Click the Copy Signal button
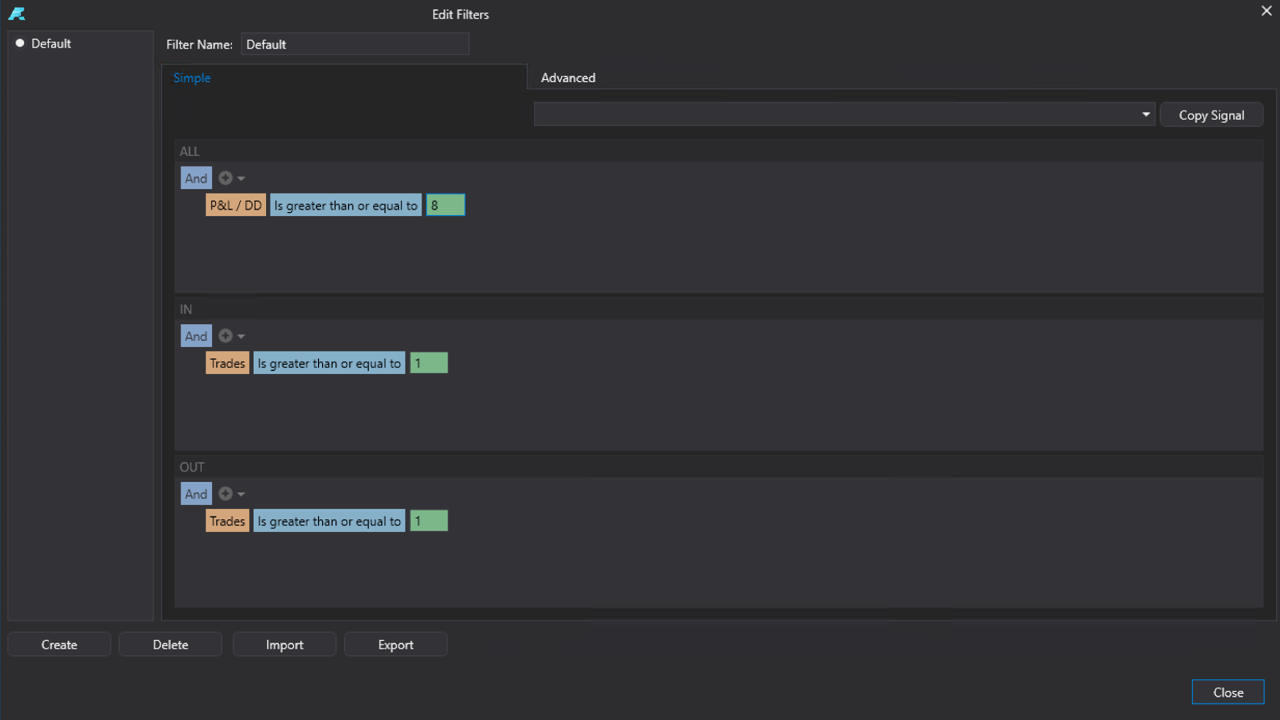Image resolution: width=1280 pixels, height=720 pixels. tap(1211, 114)
